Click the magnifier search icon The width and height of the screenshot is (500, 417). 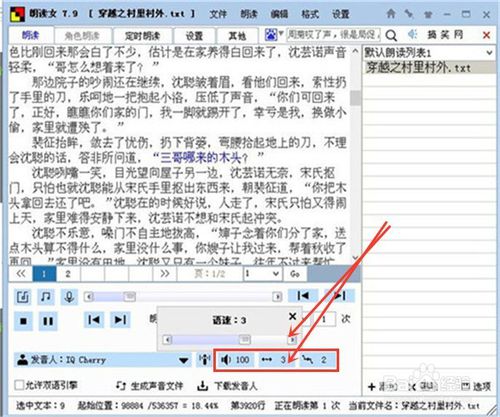391,35
